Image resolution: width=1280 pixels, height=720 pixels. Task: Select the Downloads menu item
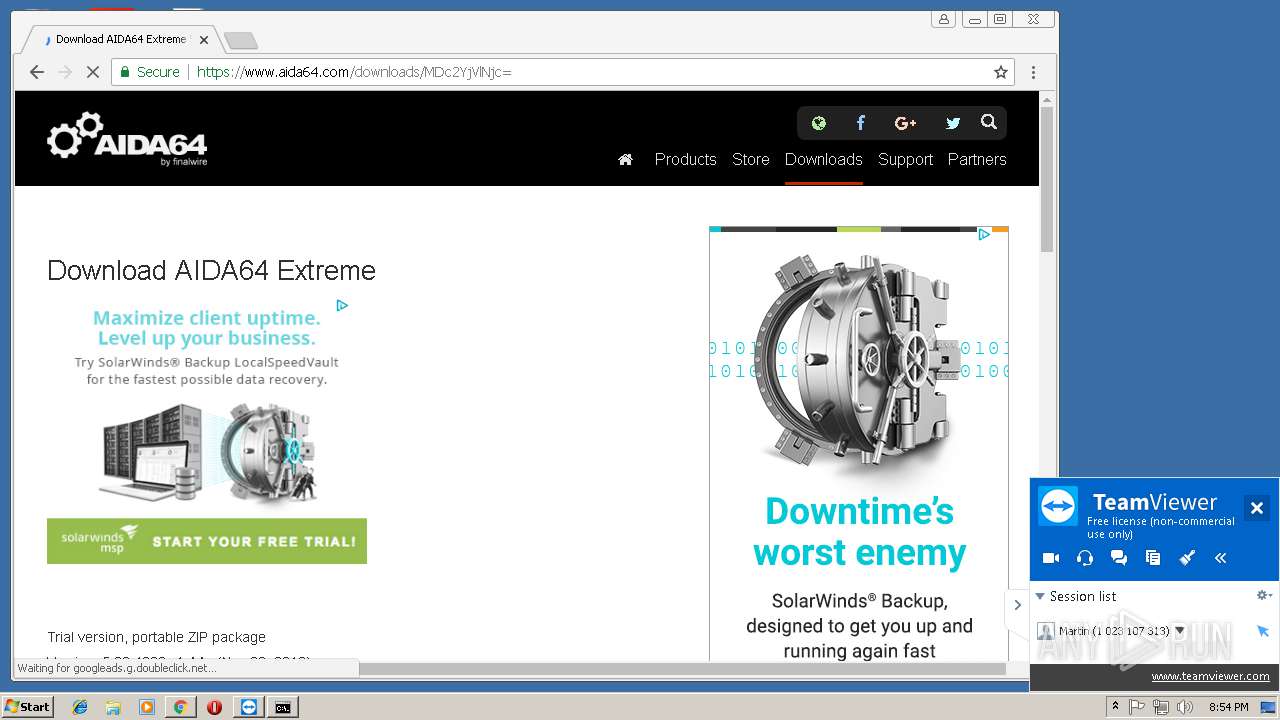tap(823, 159)
